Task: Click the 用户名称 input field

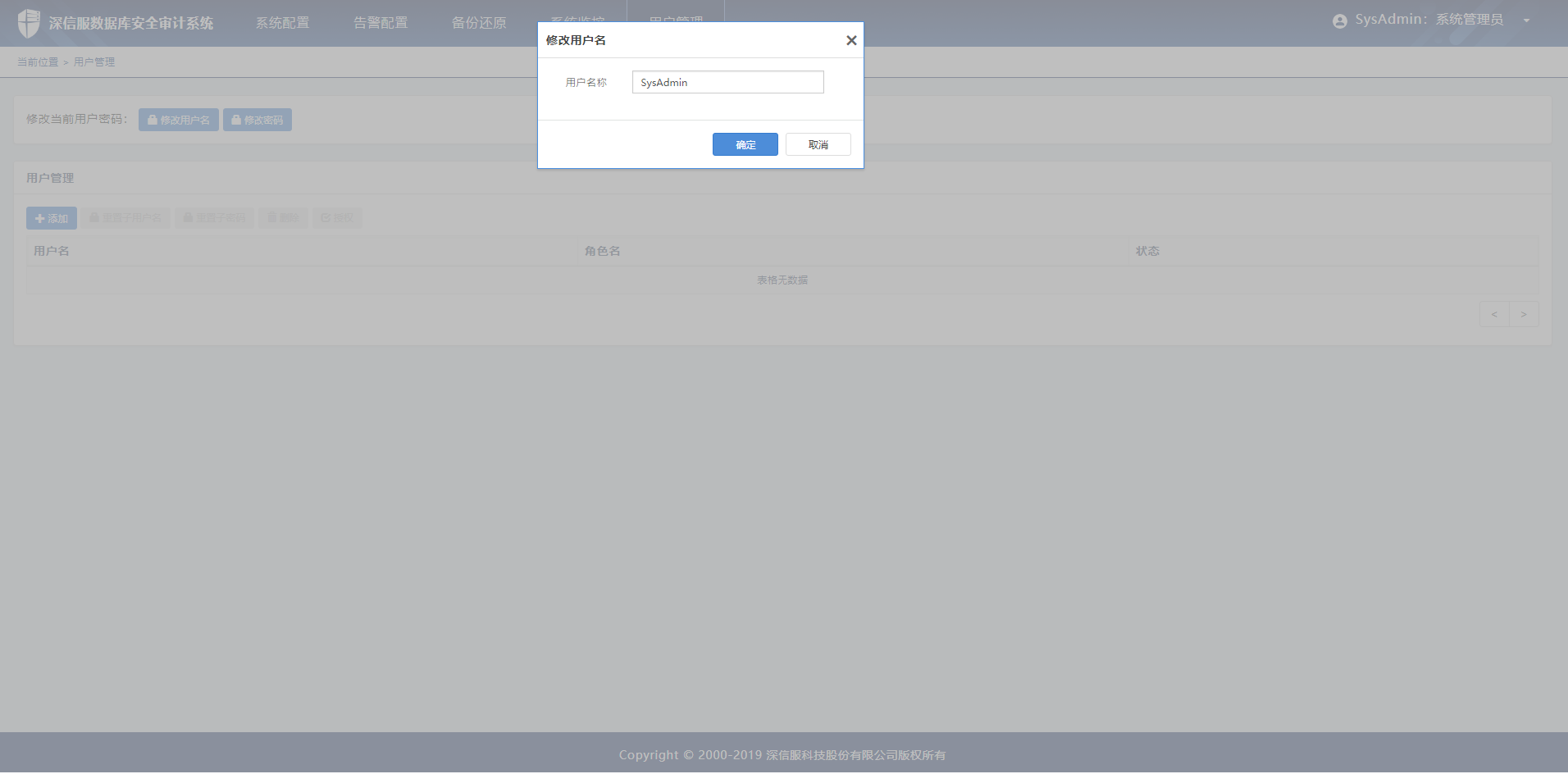Action: click(x=727, y=82)
